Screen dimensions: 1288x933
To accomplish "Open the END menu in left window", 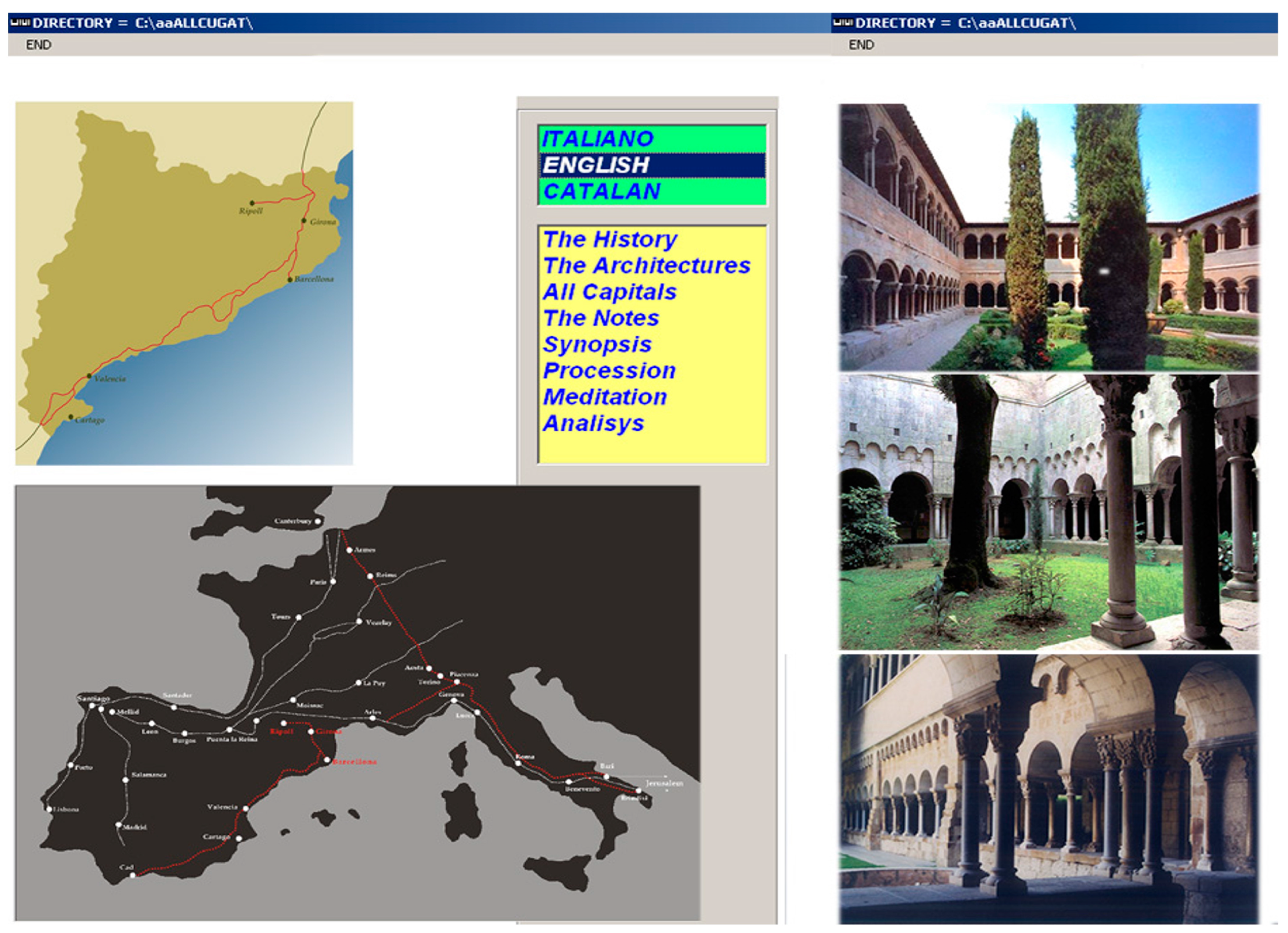I will coord(39,45).
